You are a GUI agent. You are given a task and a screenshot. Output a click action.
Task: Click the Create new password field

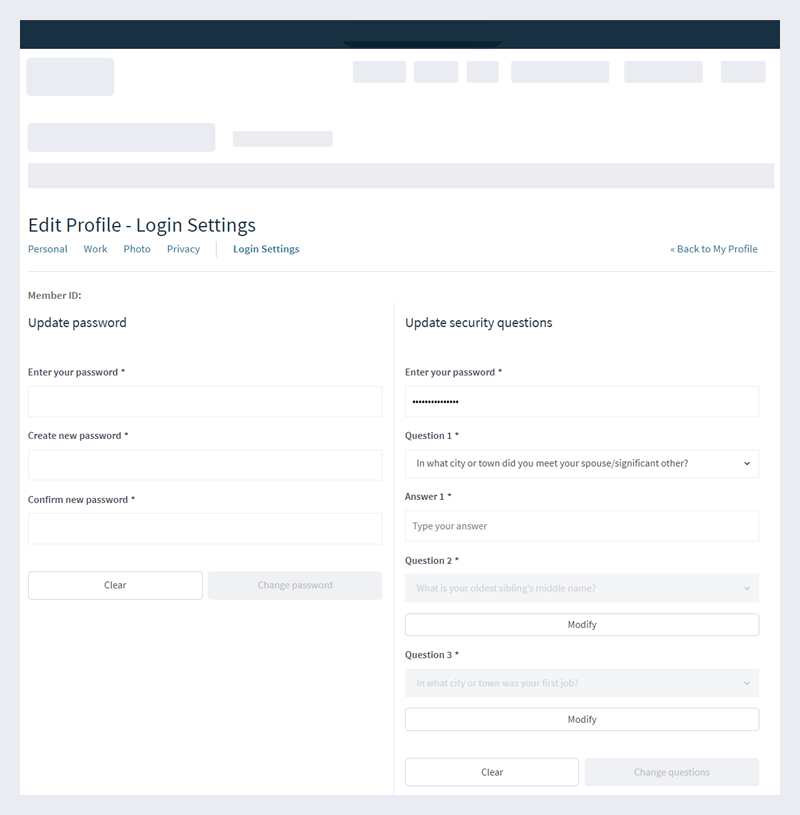click(x=205, y=465)
